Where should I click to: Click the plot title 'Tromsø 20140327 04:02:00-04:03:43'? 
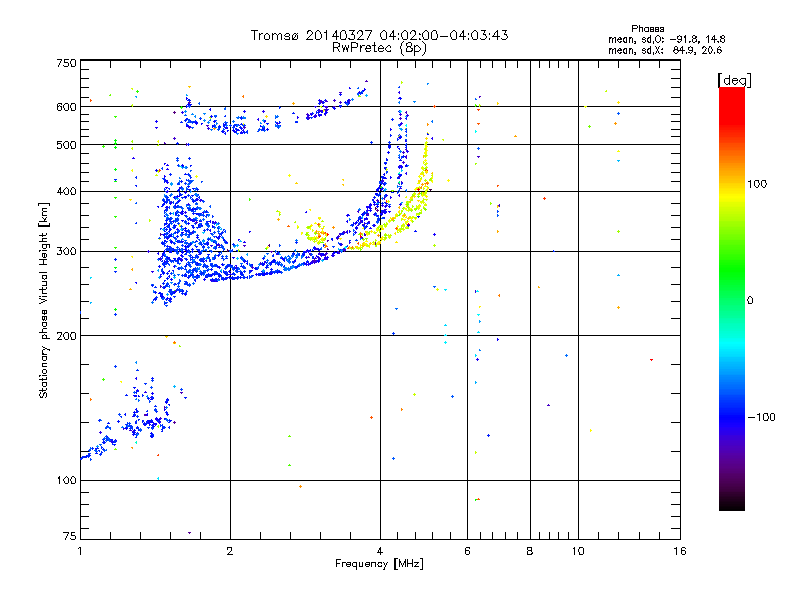pos(379,35)
